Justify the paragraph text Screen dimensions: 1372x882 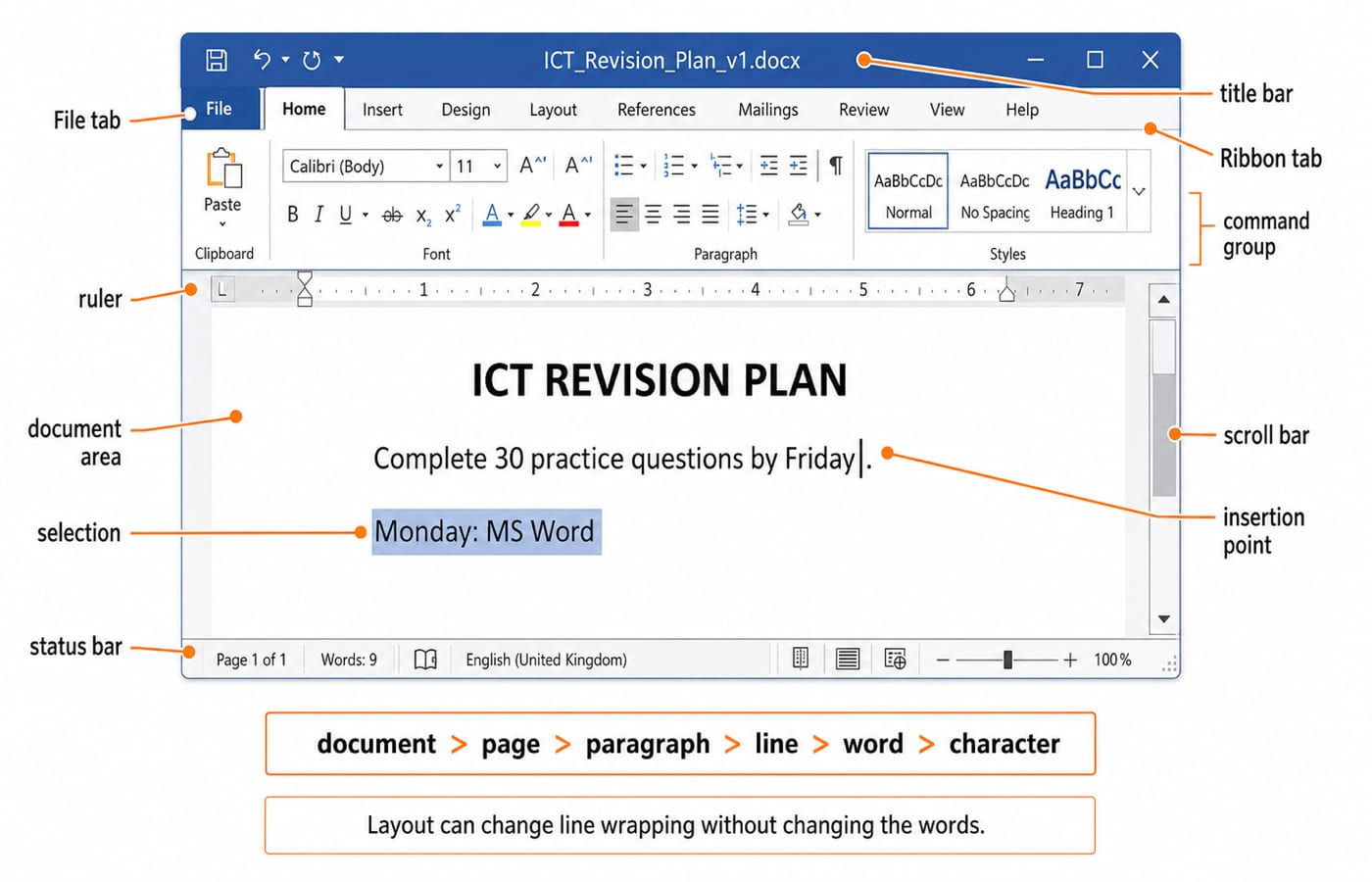point(710,214)
